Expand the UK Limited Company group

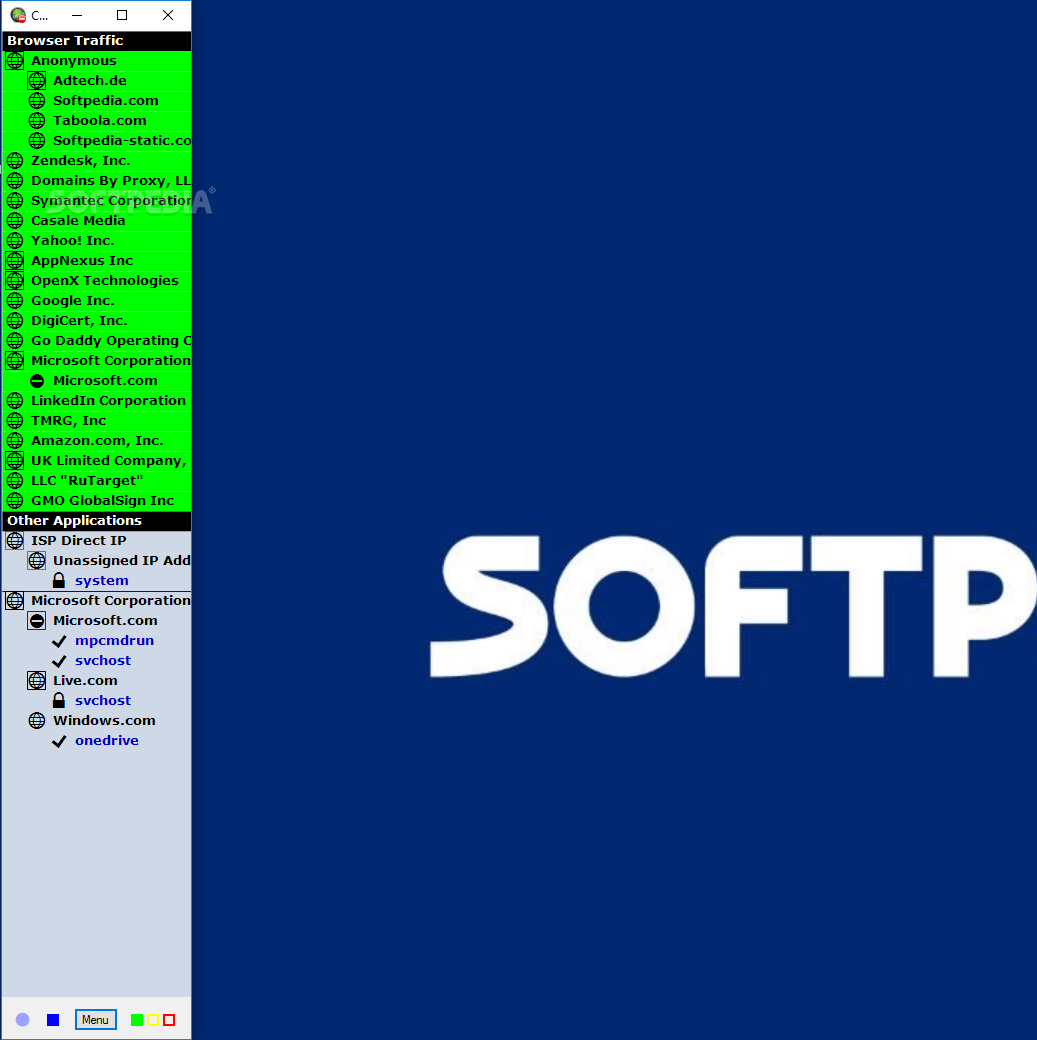pyautogui.click(x=15, y=461)
